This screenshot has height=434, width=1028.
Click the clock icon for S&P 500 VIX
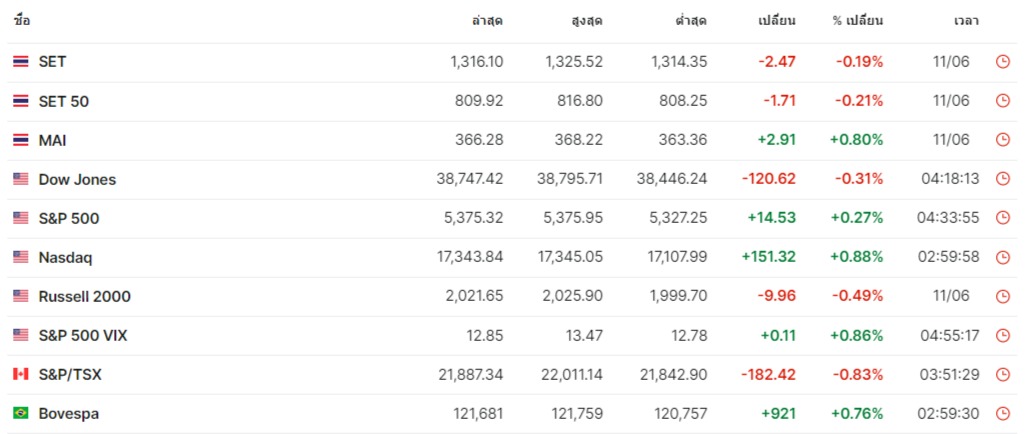(1003, 336)
